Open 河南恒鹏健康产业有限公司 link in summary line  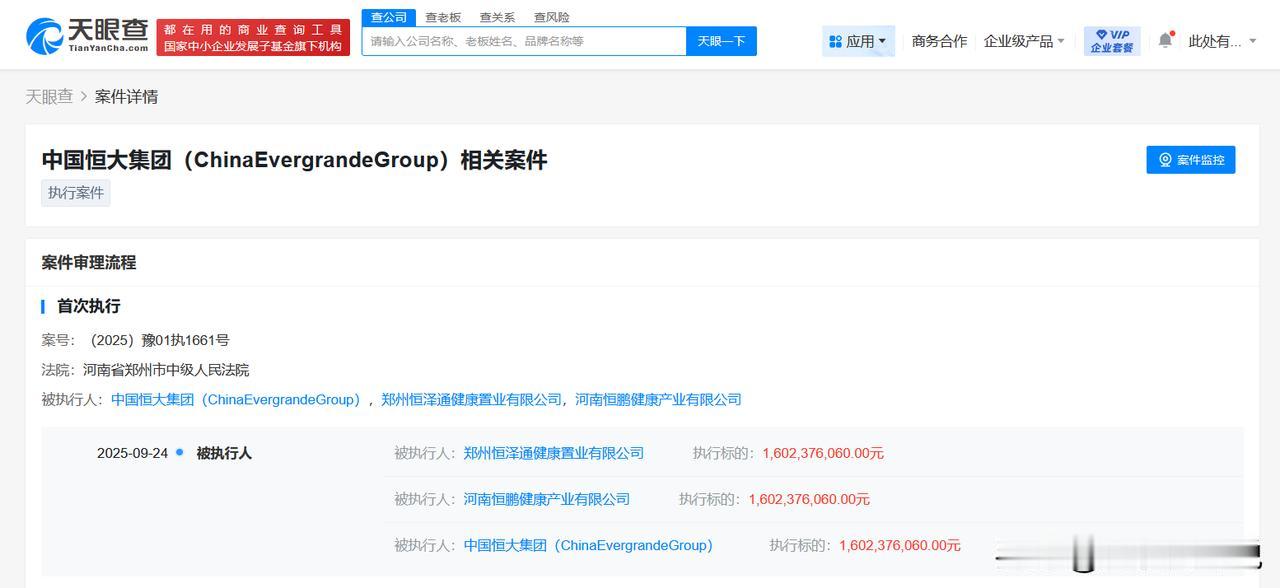(658, 399)
